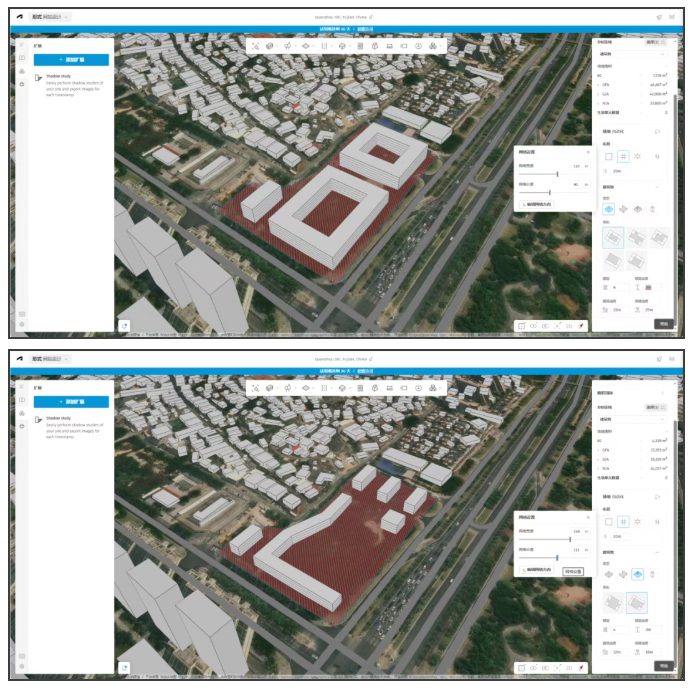697x690 pixels.
Task: Expand the GFA row in the lower right panel
Action: tap(598, 450)
